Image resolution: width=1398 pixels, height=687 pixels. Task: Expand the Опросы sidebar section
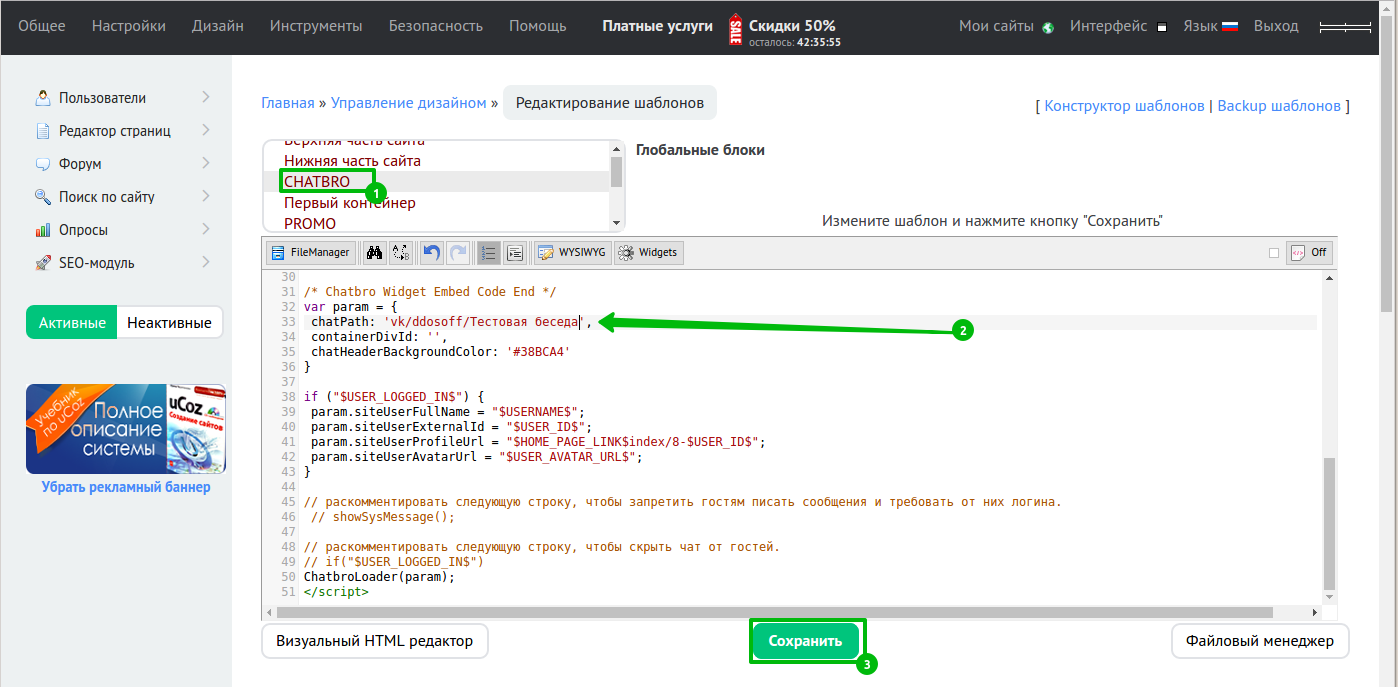tap(205, 229)
